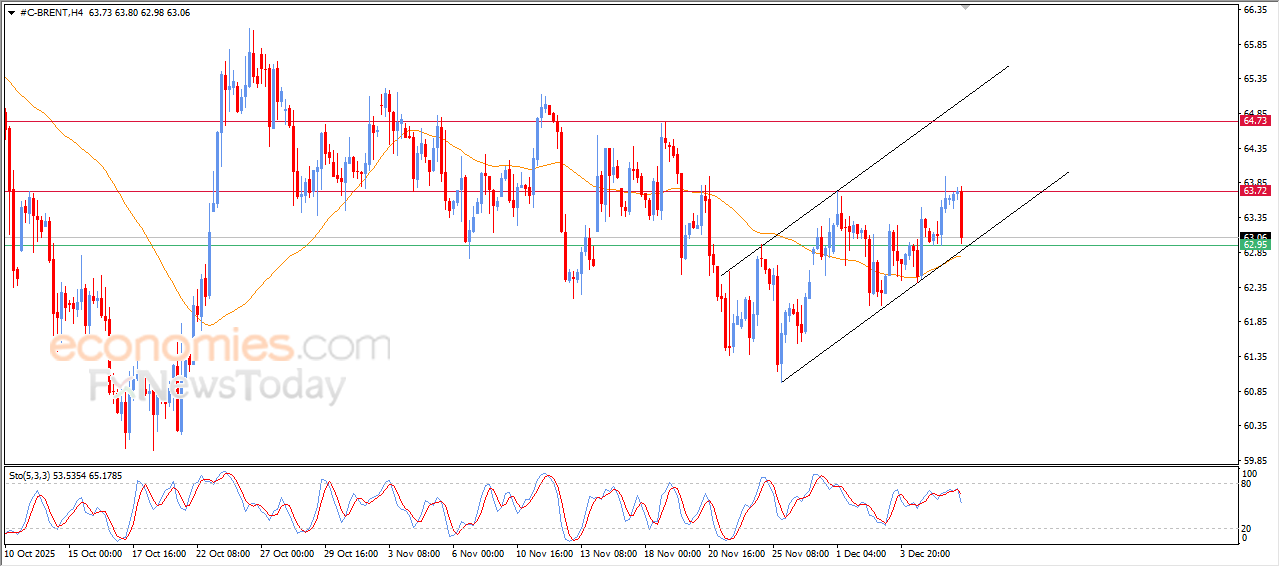Click the green 62.95 price tag
The height and width of the screenshot is (567, 1280).
(x=1254, y=244)
